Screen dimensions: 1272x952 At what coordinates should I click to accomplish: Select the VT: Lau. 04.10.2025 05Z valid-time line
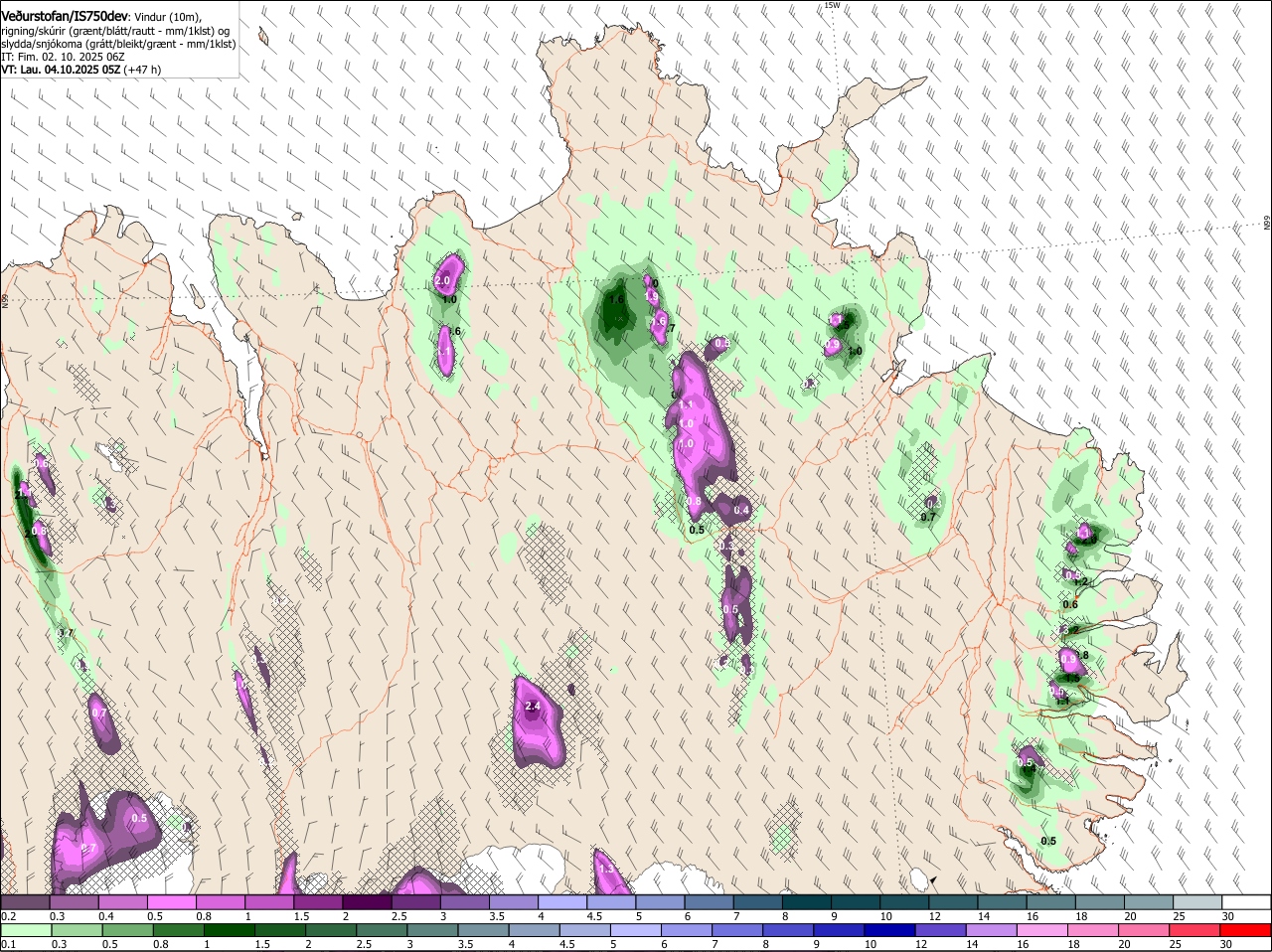[62, 70]
